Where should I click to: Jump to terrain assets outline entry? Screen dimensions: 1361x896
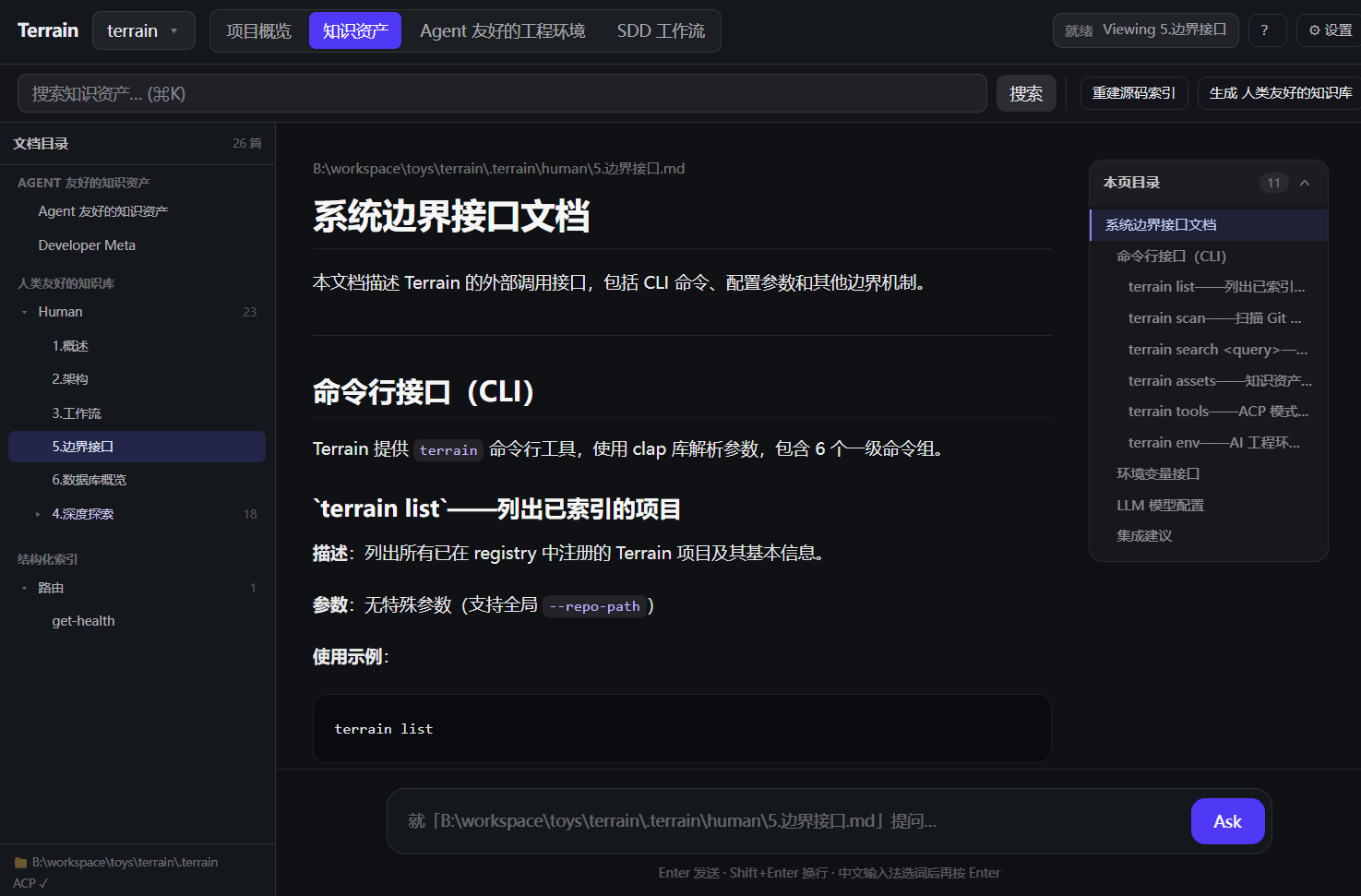(1209, 381)
